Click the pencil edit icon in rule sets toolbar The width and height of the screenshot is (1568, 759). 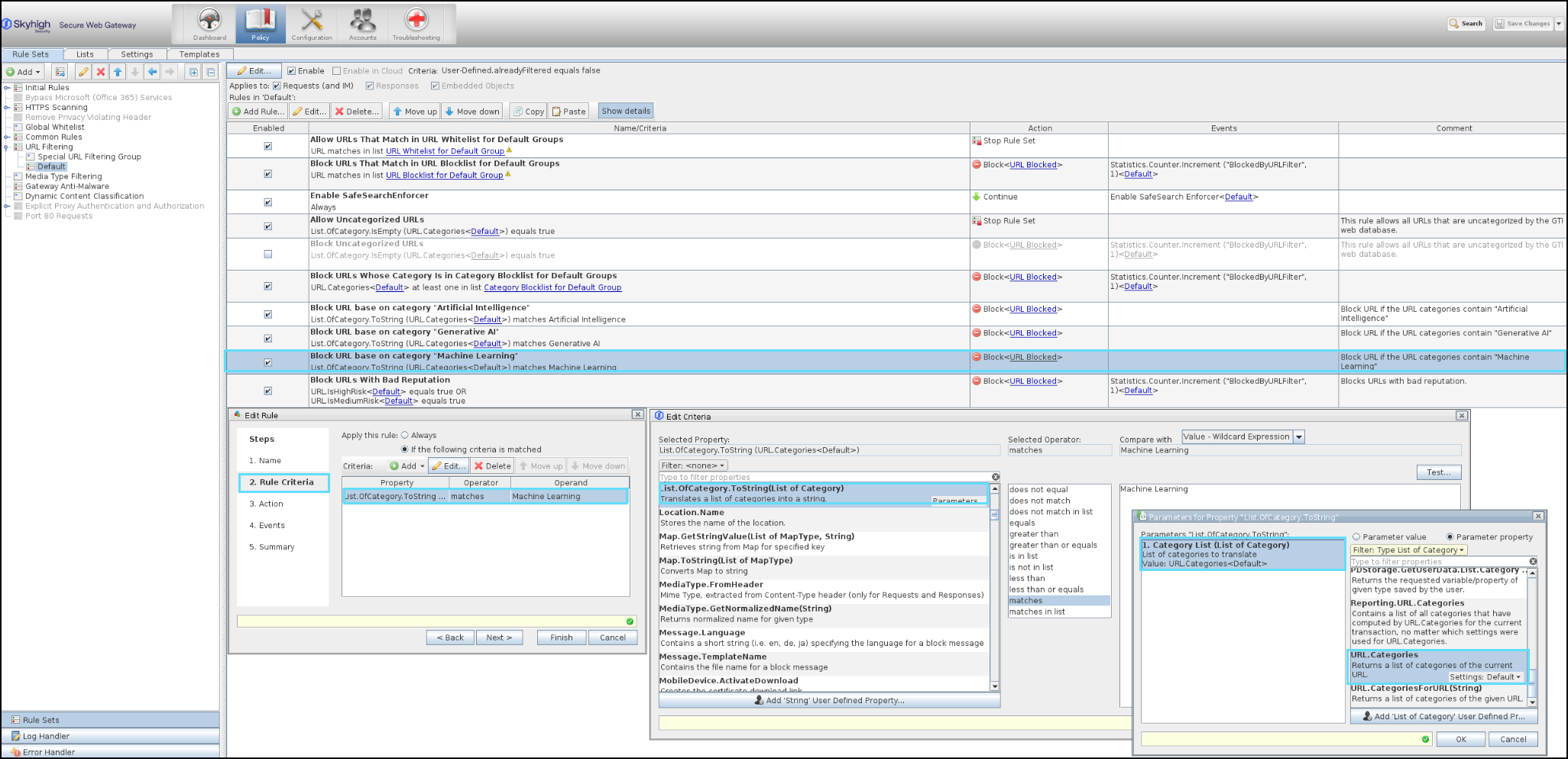[x=83, y=72]
